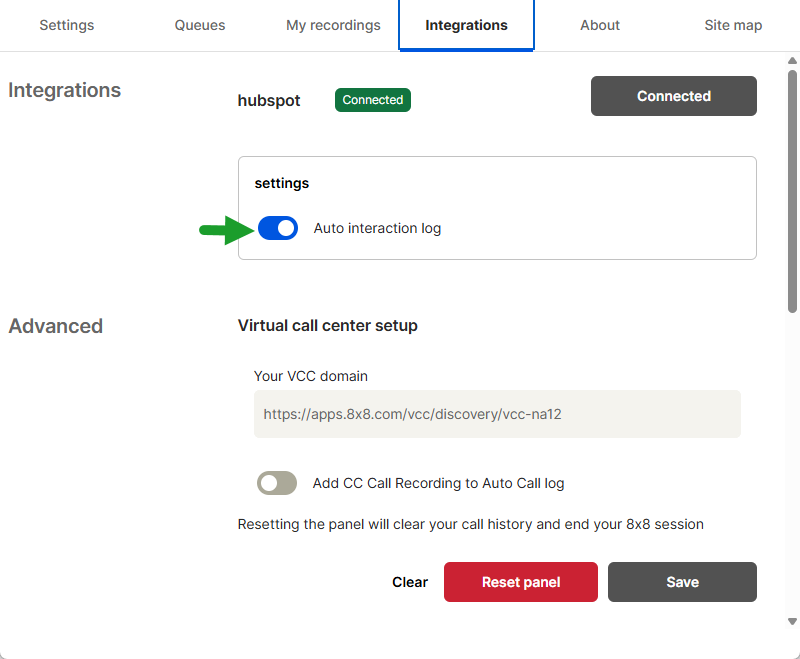Enable Add CC Call Recording toggle
The image size is (800, 659).
pyautogui.click(x=277, y=483)
